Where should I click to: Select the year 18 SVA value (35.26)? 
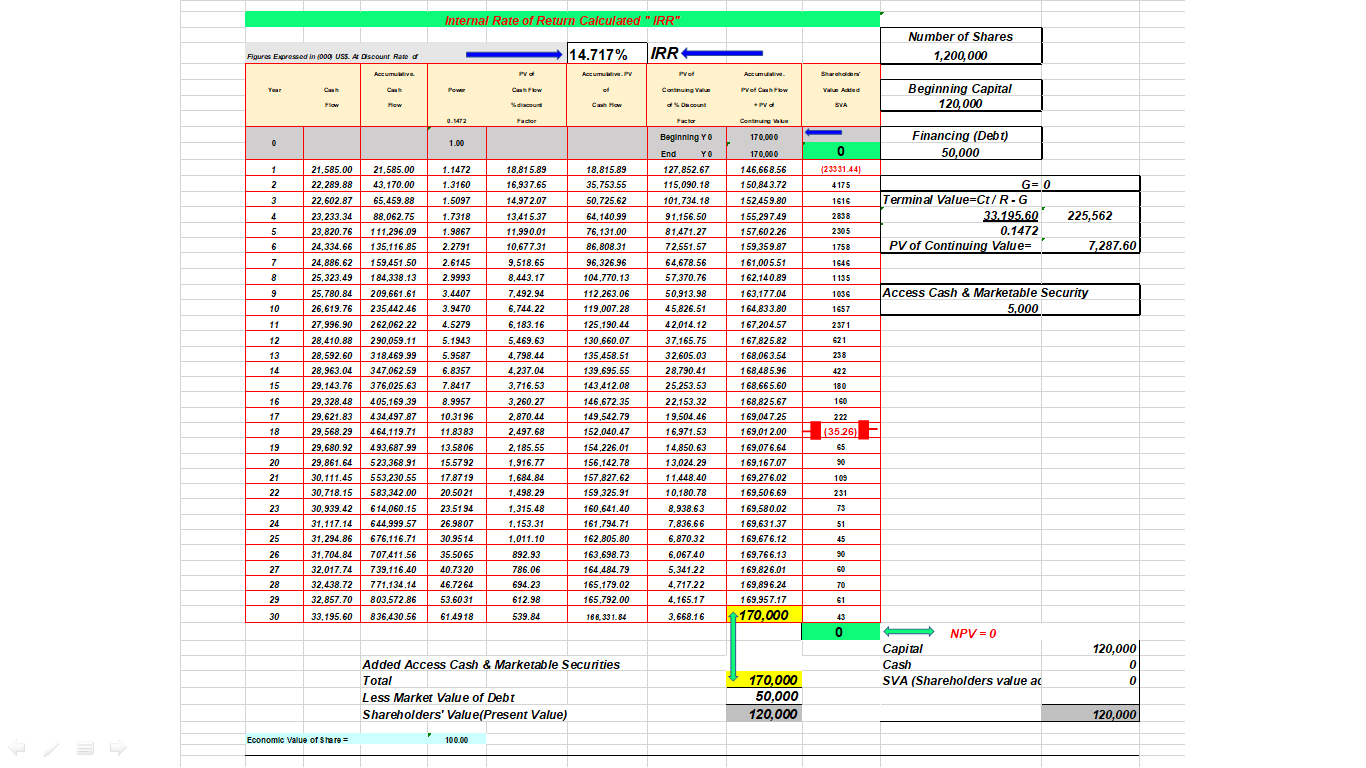pyautogui.click(x=840, y=431)
